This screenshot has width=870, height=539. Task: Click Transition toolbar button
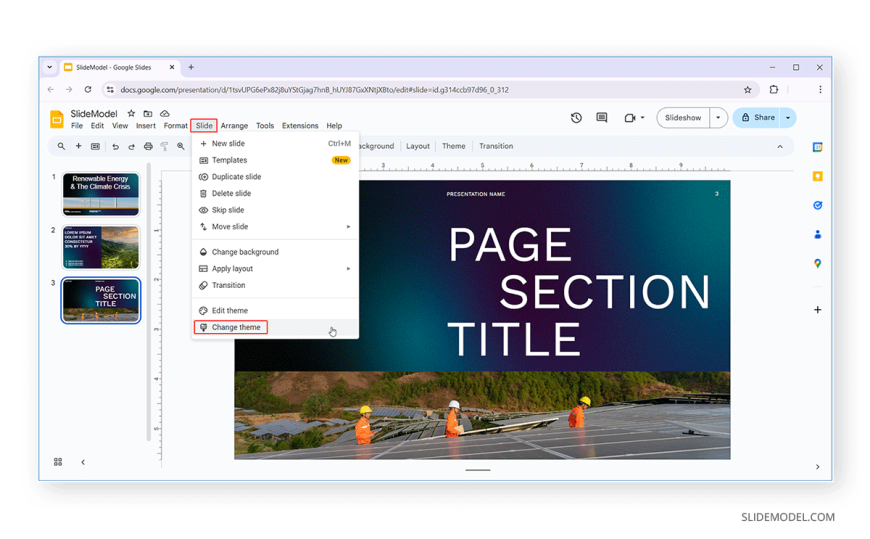tap(496, 146)
